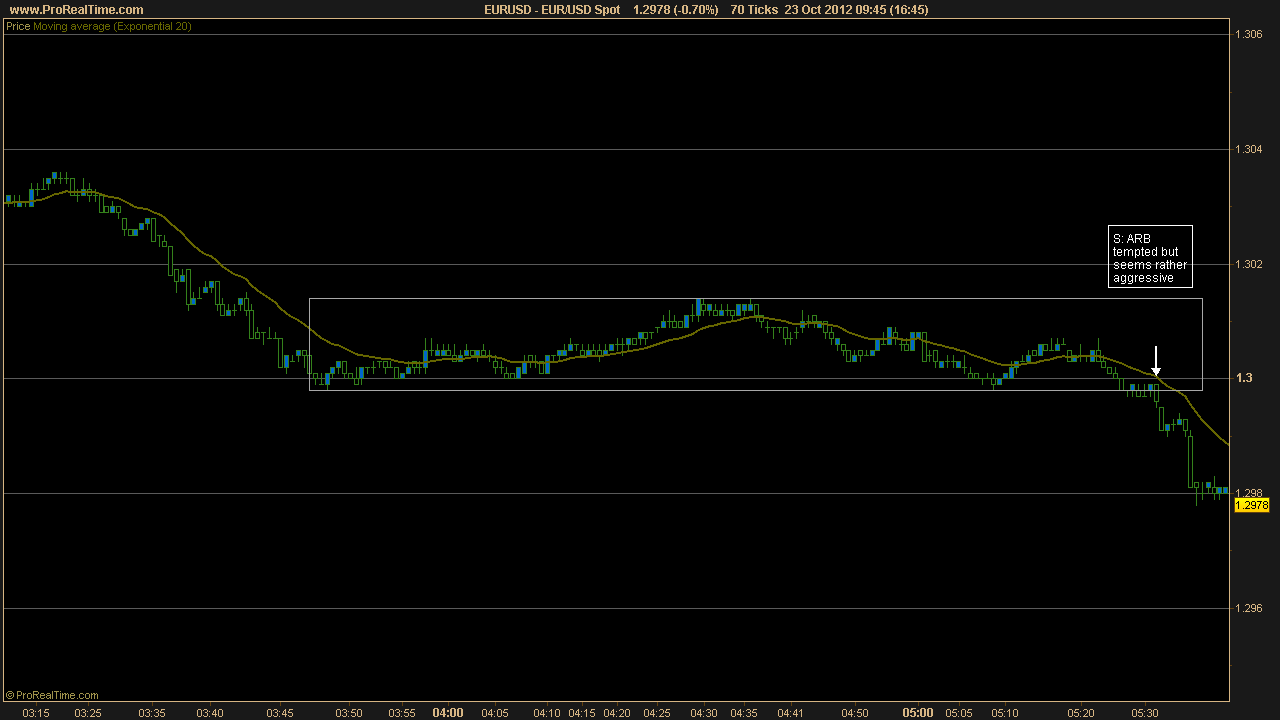Viewport: 1280px width, 720px height.
Task: Click the 03:25 time axis label
Action: tap(88, 713)
